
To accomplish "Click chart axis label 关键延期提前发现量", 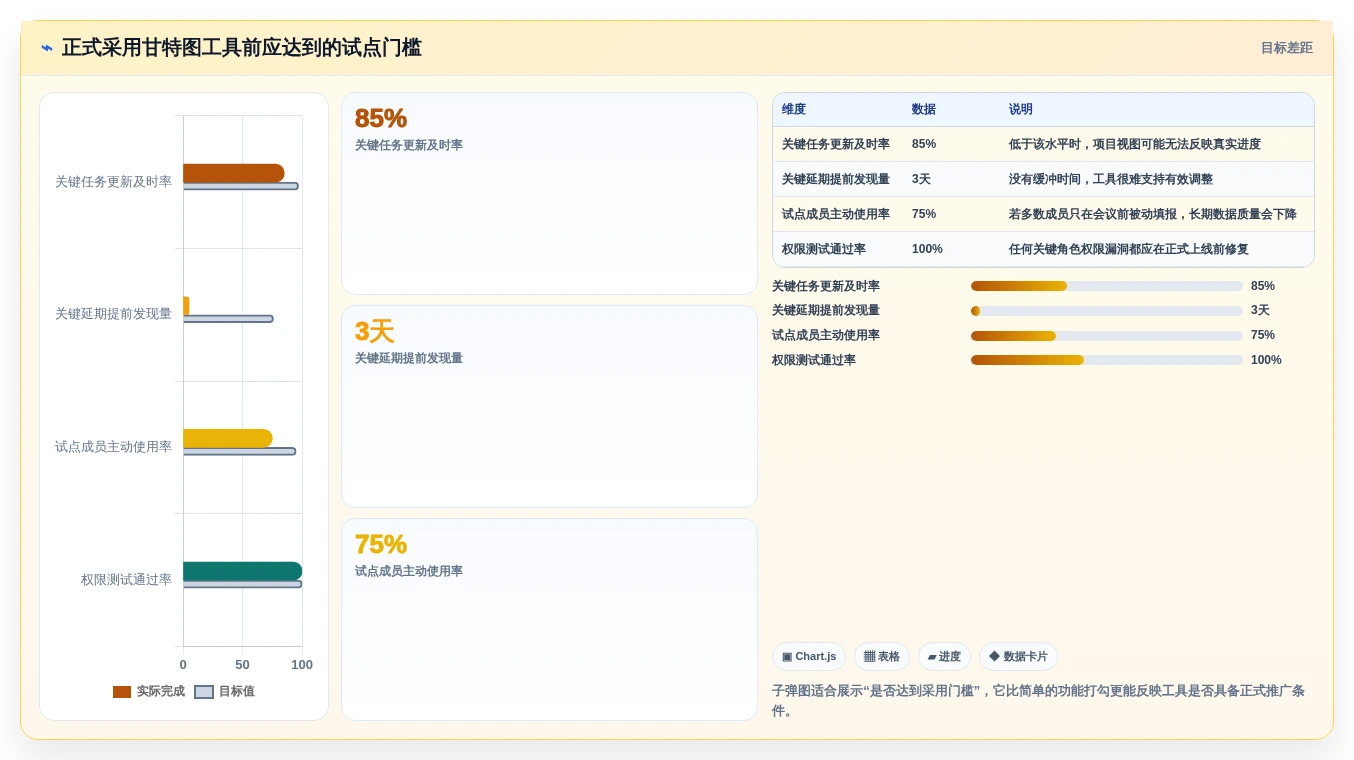I will point(113,314).
